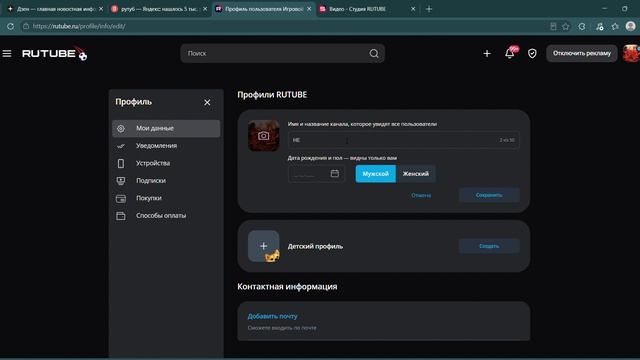Click the Подписки sidebar icon
Viewport: 640px width, 360px height.
(121, 180)
